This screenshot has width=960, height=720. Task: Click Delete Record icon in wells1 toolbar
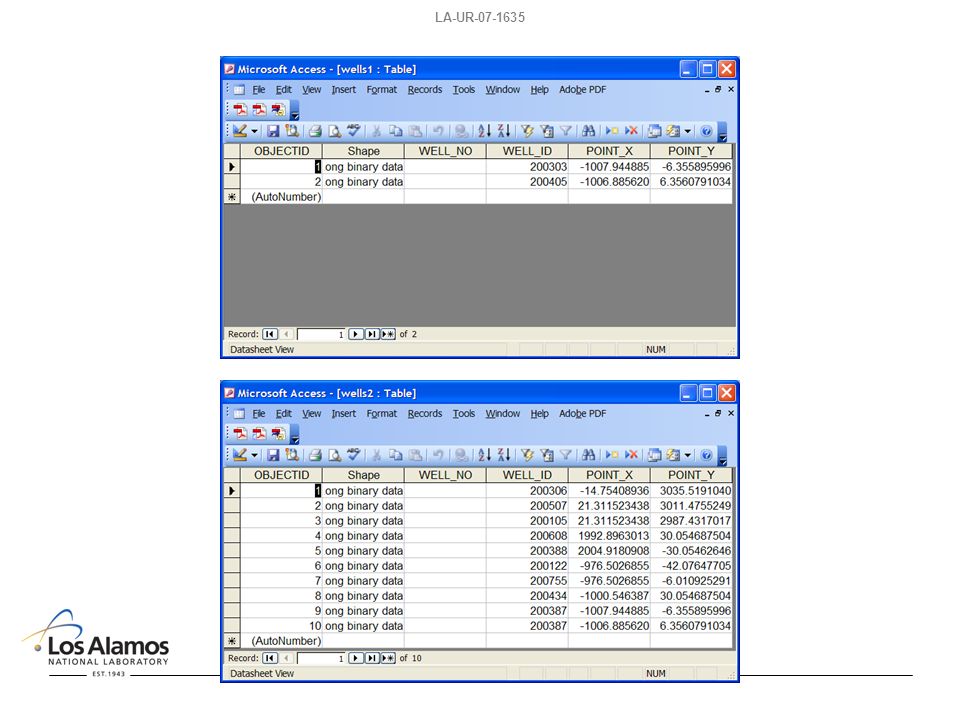click(631, 131)
